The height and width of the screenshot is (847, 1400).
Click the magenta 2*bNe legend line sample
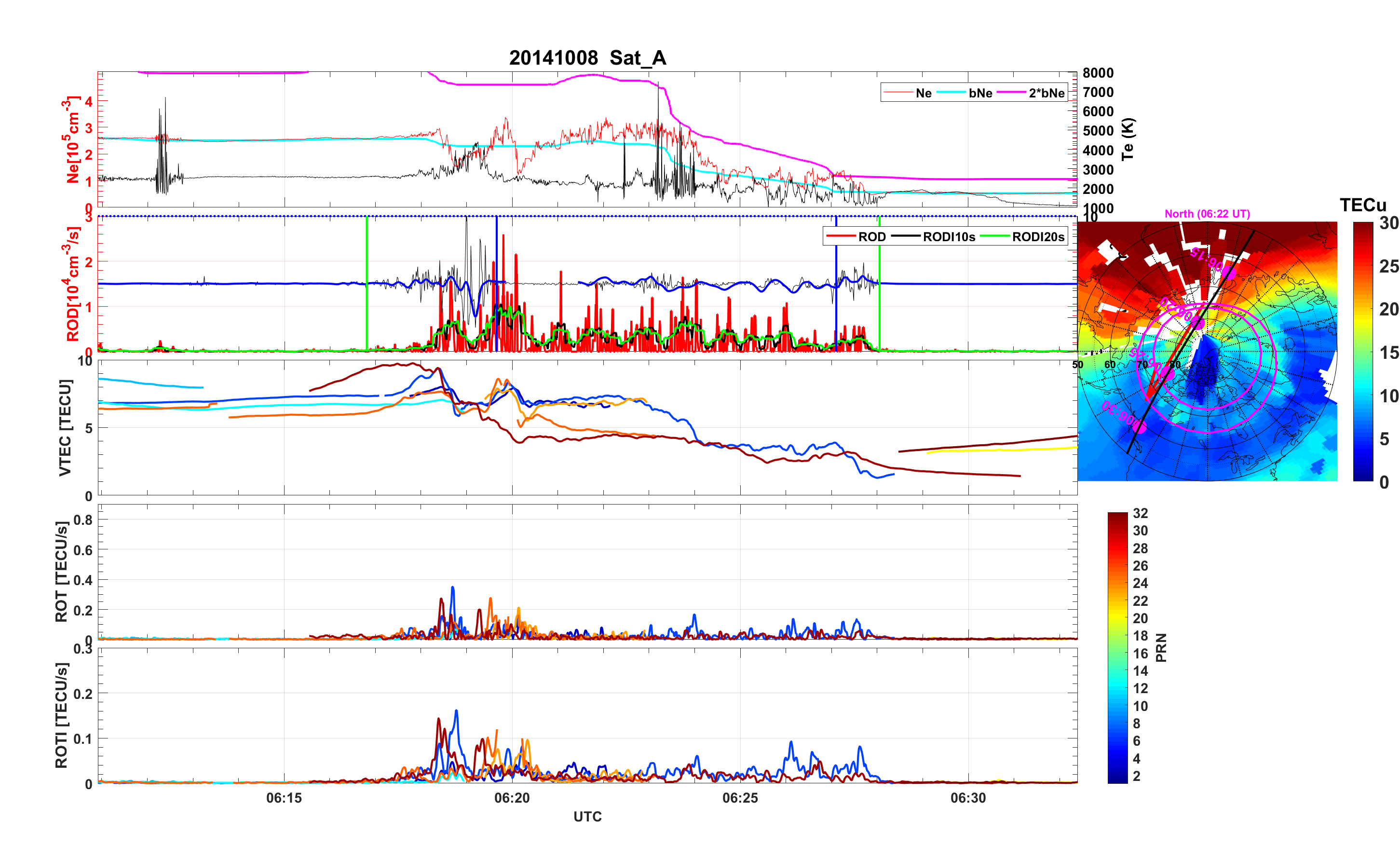pyautogui.click(x=1011, y=93)
